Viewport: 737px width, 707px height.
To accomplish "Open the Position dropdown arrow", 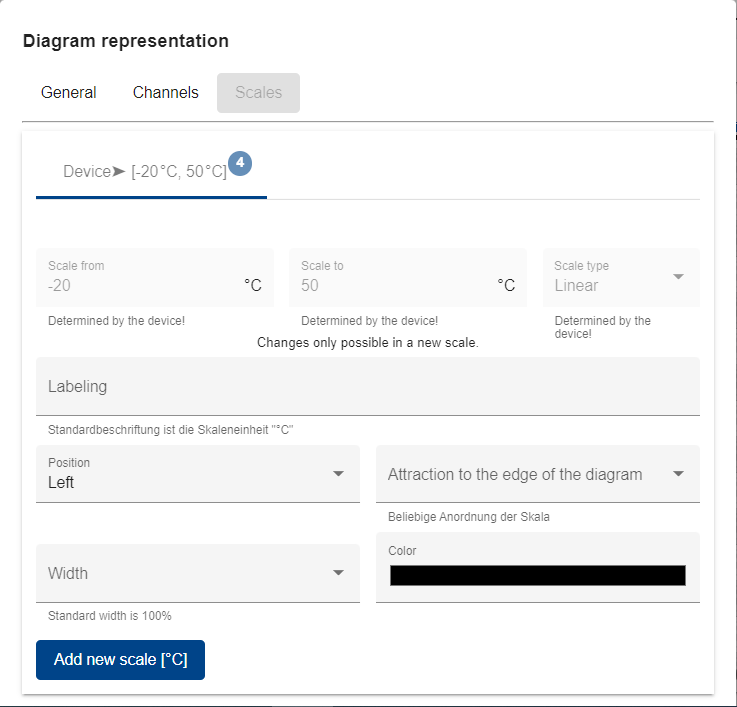I will tap(338, 473).
